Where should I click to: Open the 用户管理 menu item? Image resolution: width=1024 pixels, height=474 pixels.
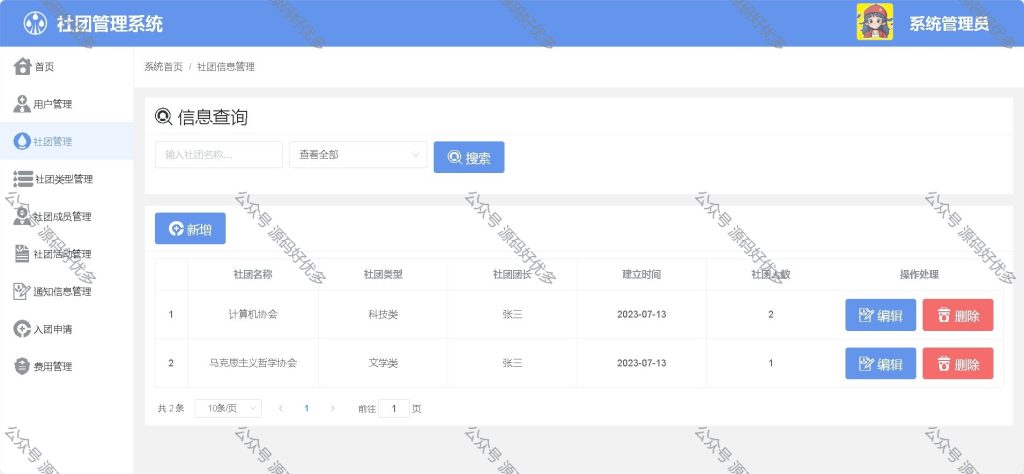coord(67,104)
